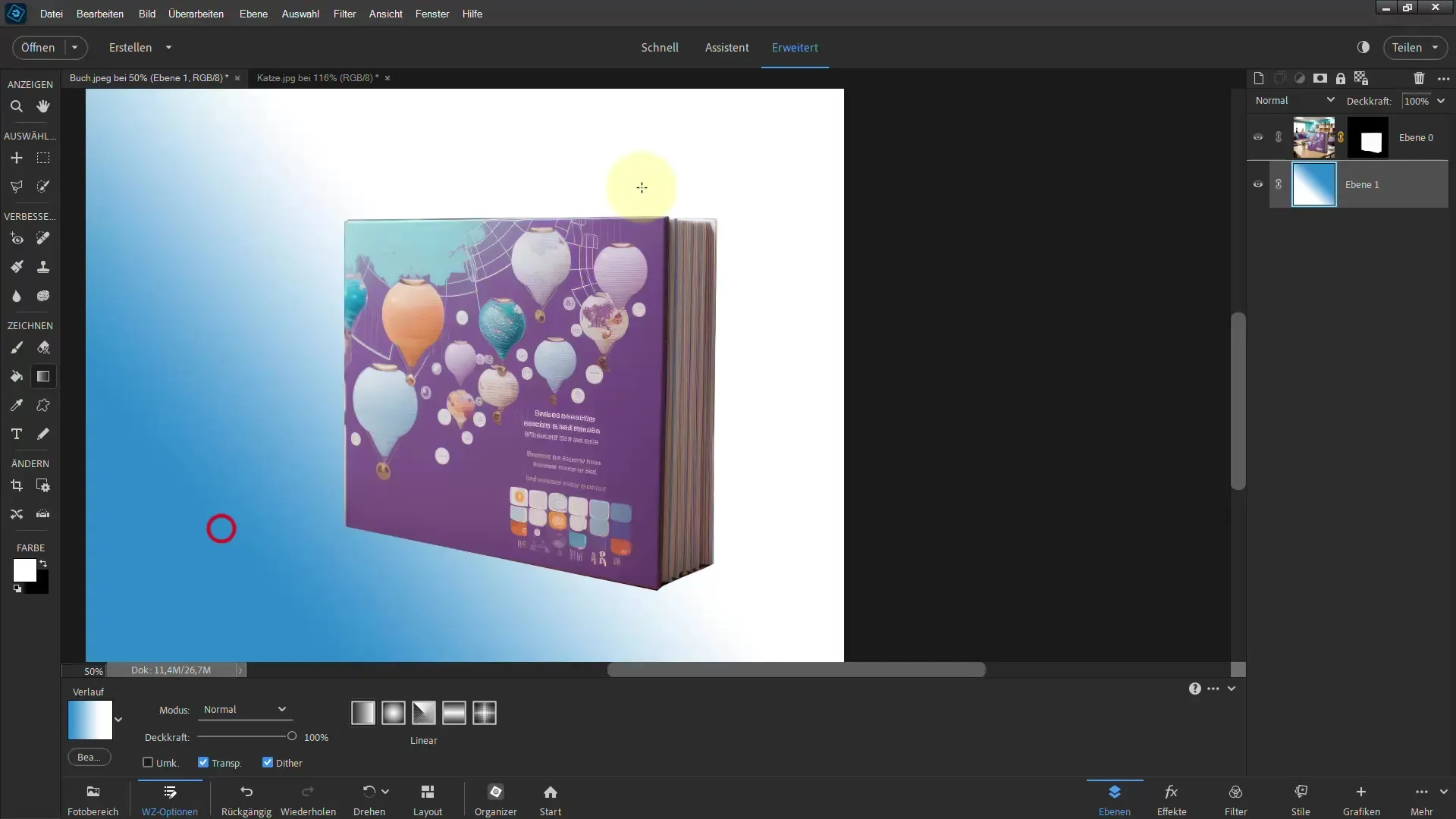Viewport: 1456px width, 819px height.
Task: Toggle the light/dark mode icon
Action: tap(1363, 47)
